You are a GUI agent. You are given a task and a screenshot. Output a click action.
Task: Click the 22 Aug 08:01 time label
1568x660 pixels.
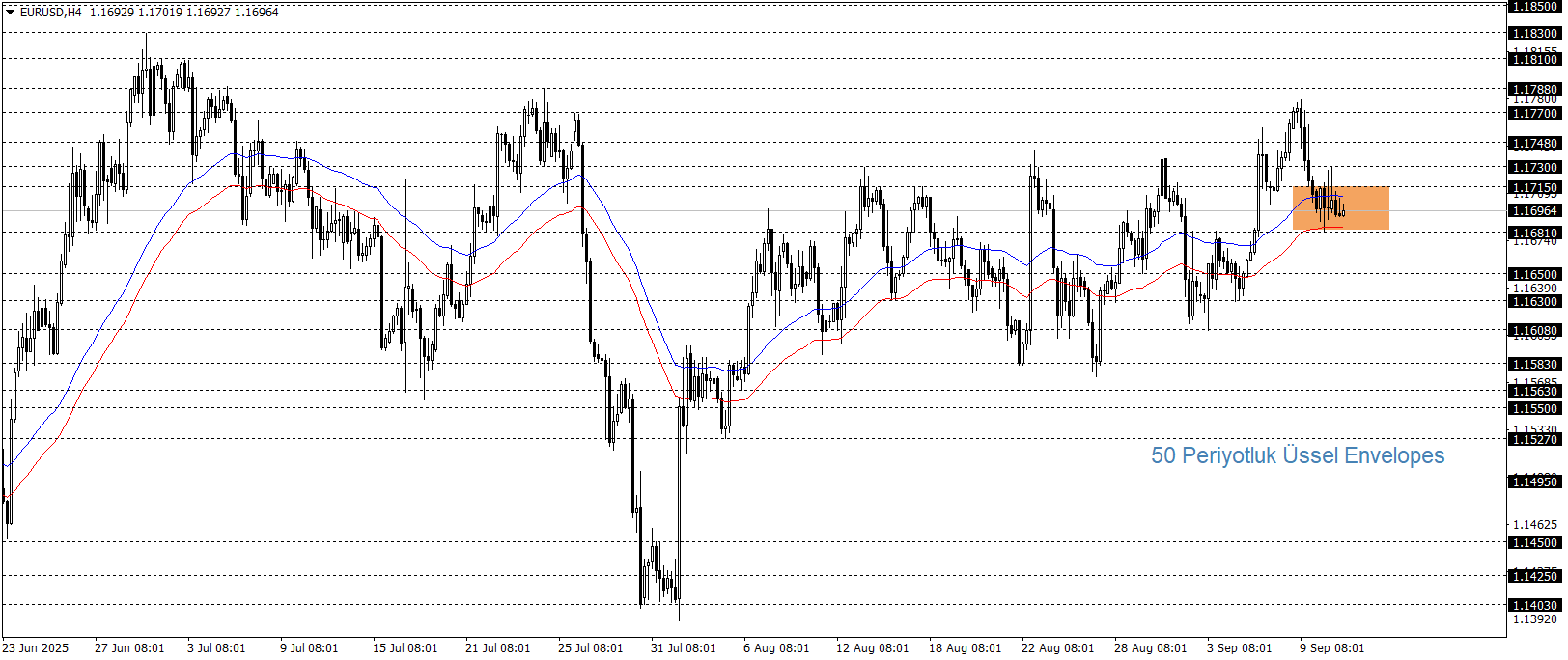(1058, 647)
